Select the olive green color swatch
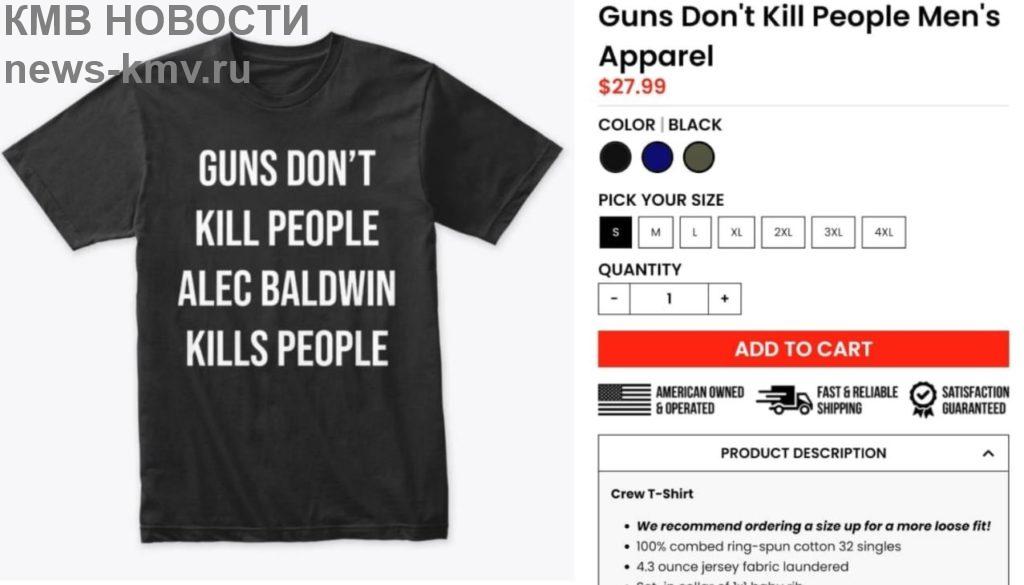Screen dimensions: 1024x585 (699, 157)
